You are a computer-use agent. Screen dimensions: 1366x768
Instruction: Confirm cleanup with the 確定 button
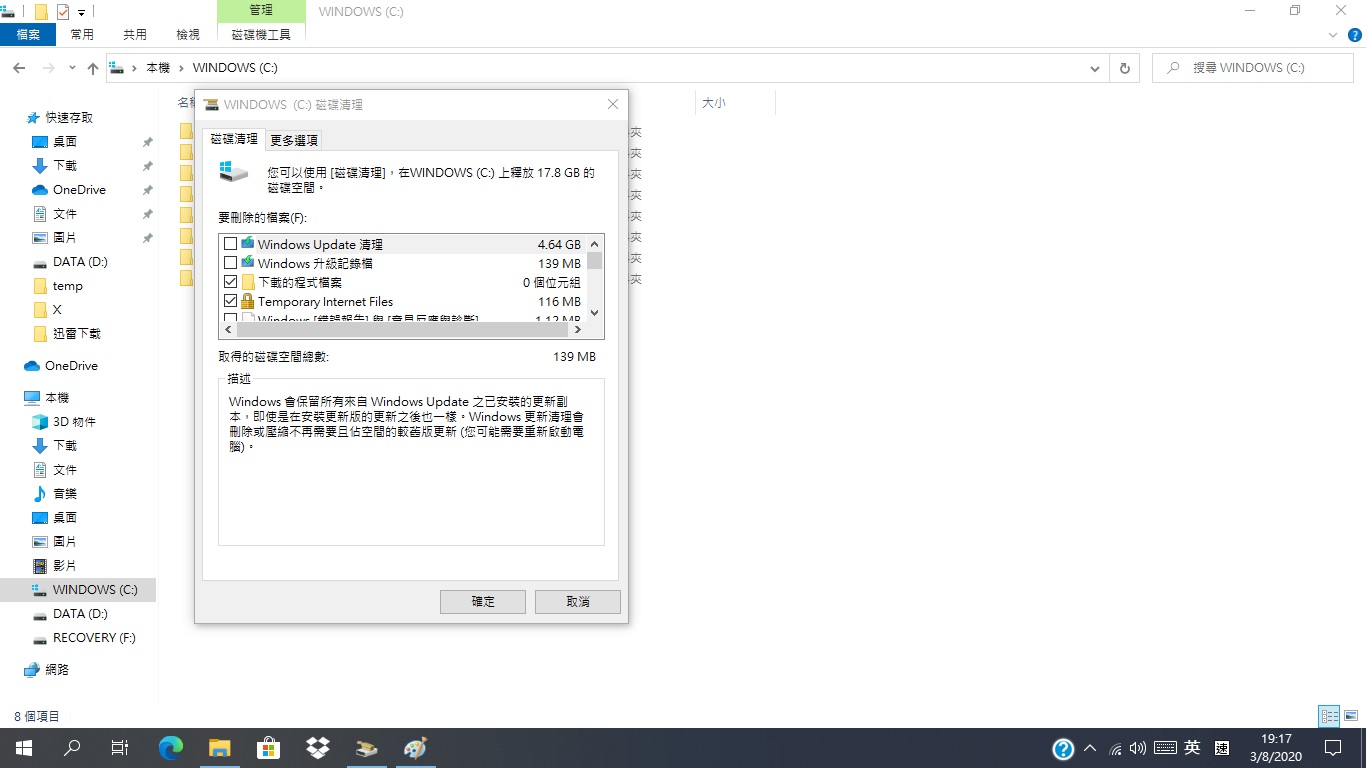483,601
